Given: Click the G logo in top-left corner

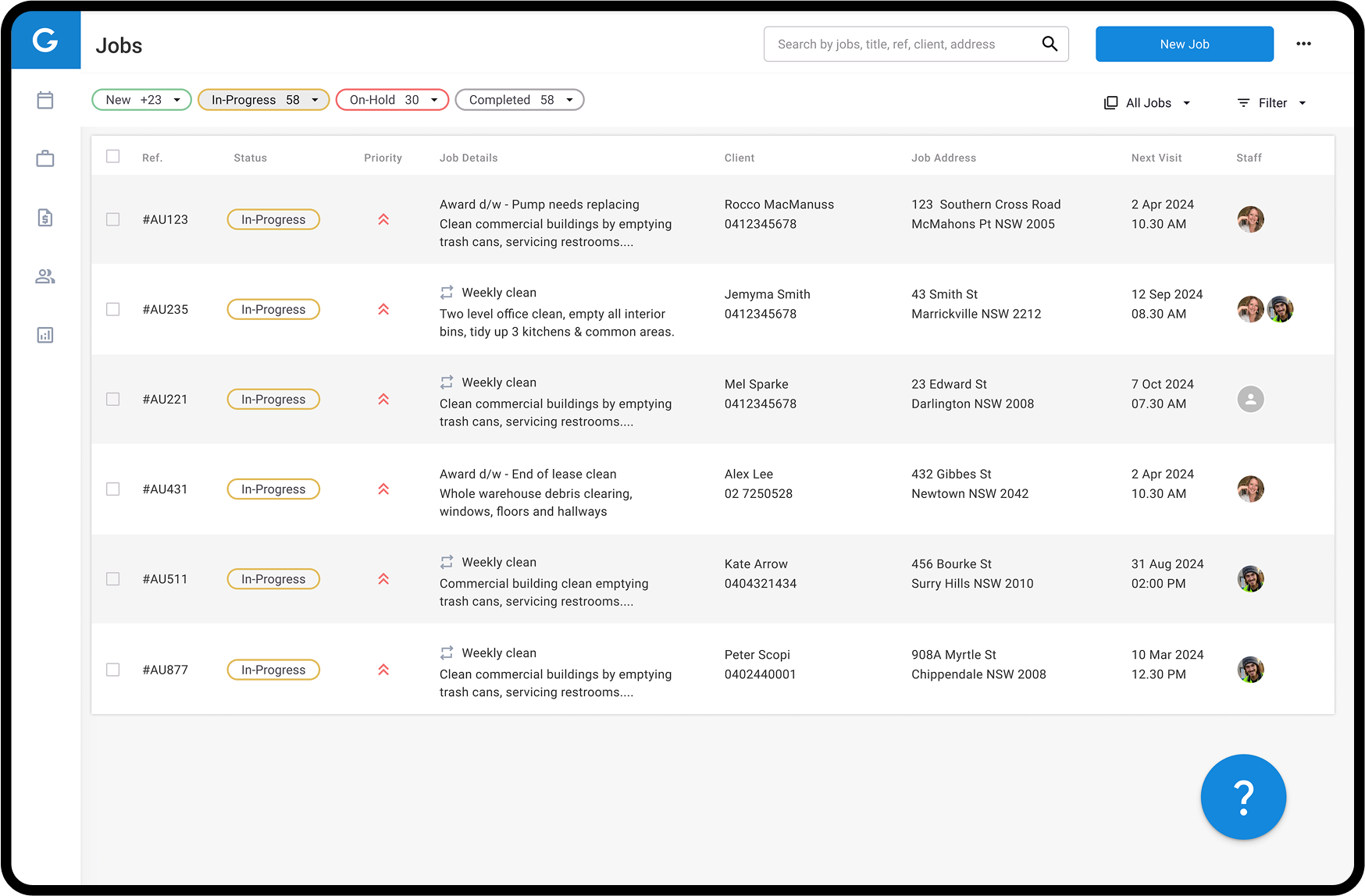Looking at the screenshot, I should point(46,40).
